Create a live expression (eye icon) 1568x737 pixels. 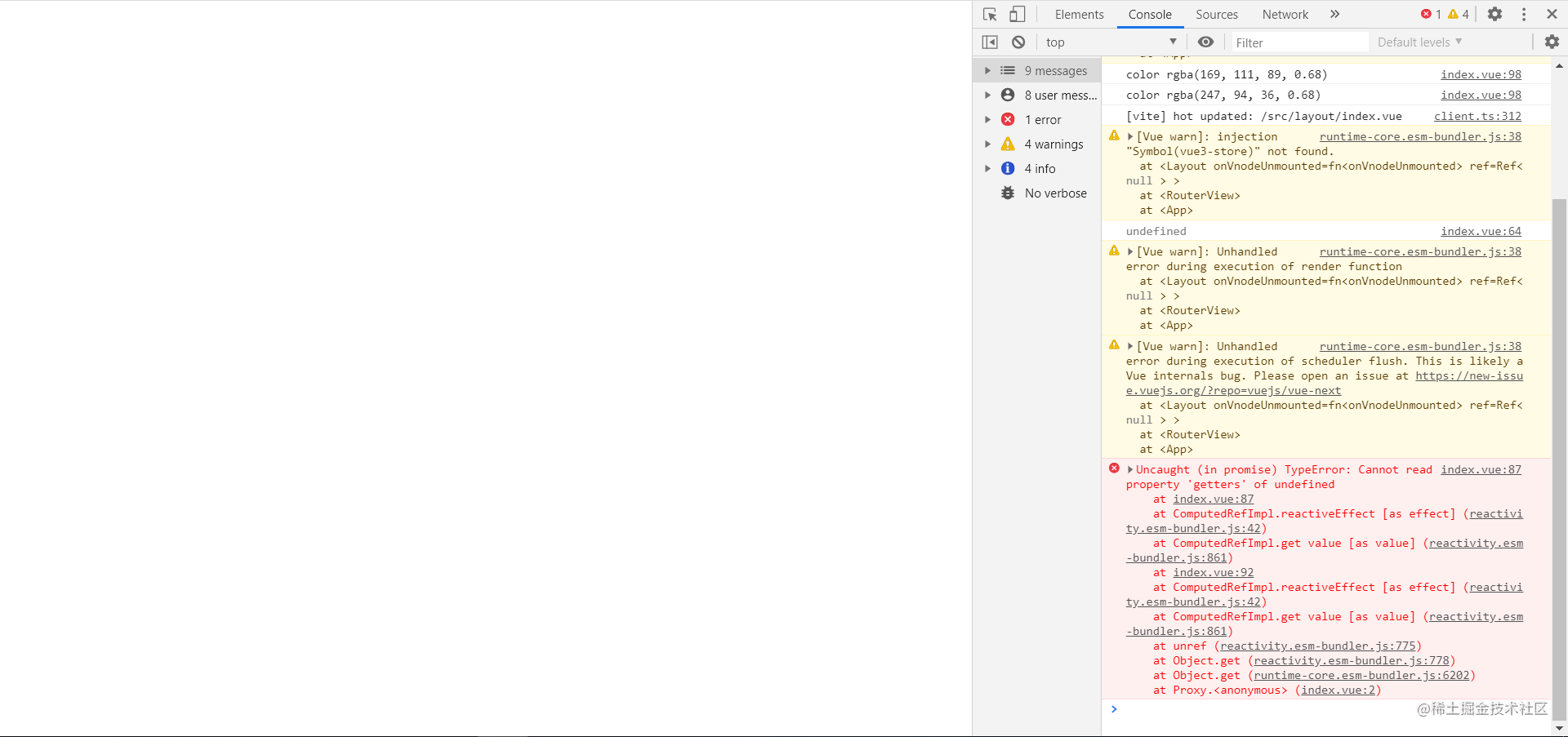[1205, 42]
